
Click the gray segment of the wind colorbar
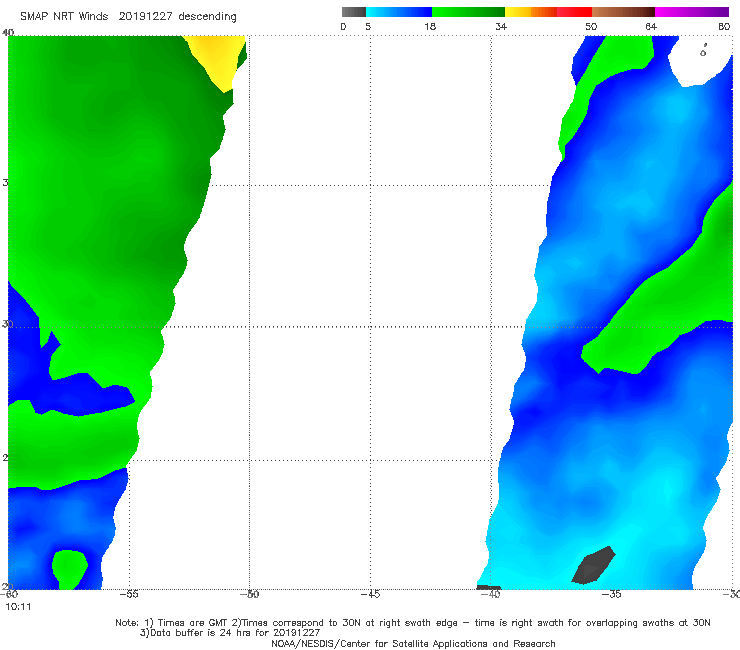pyautogui.click(x=354, y=12)
